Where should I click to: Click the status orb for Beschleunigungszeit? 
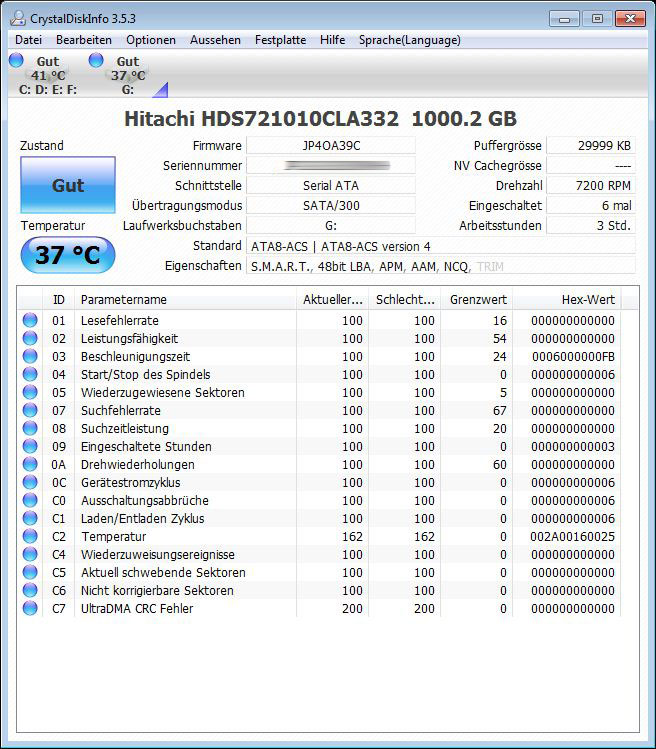[30, 356]
